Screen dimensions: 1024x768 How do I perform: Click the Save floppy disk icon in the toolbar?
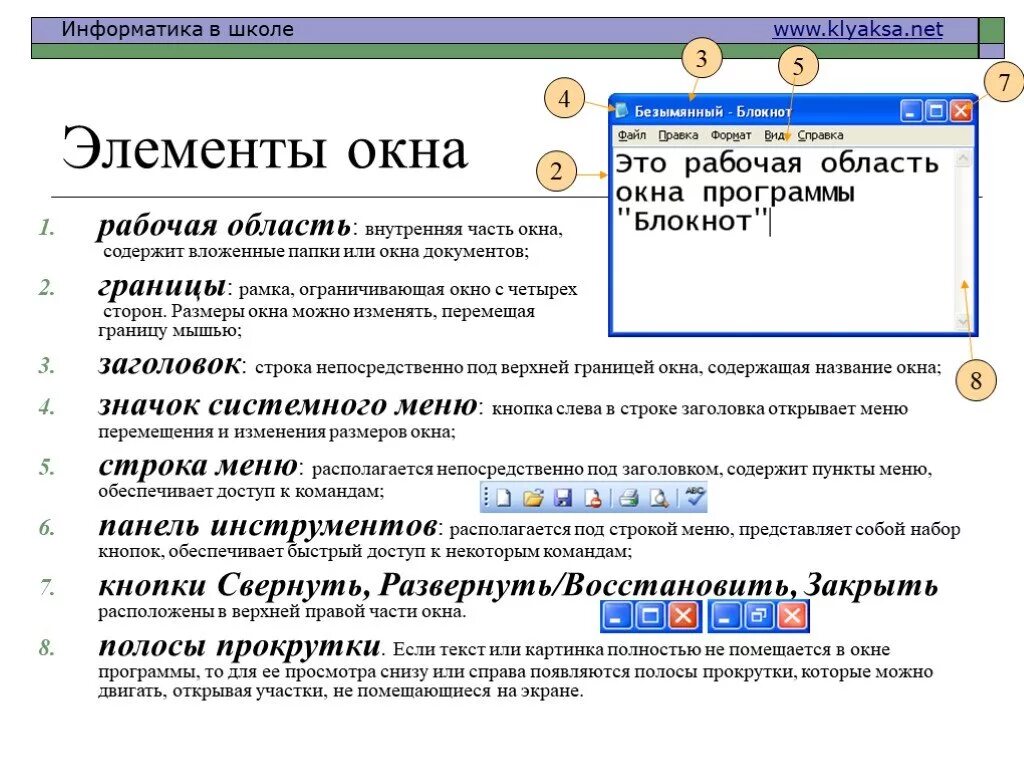click(x=562, y=498)
